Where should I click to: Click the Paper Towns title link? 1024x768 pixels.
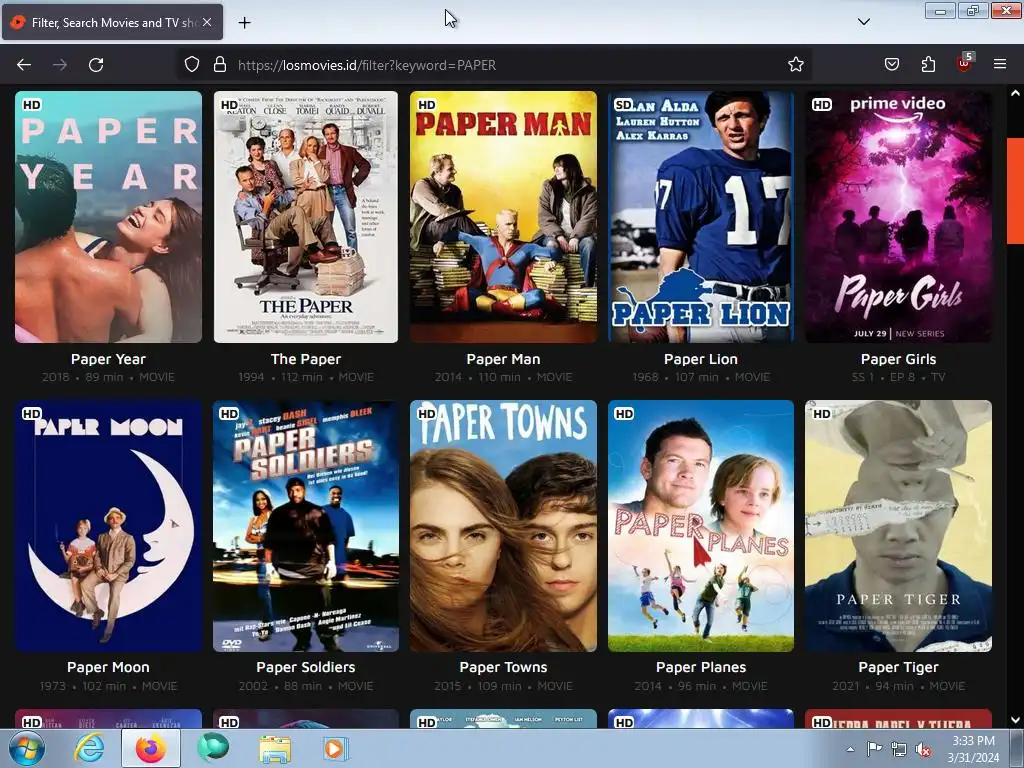[504, 667]
